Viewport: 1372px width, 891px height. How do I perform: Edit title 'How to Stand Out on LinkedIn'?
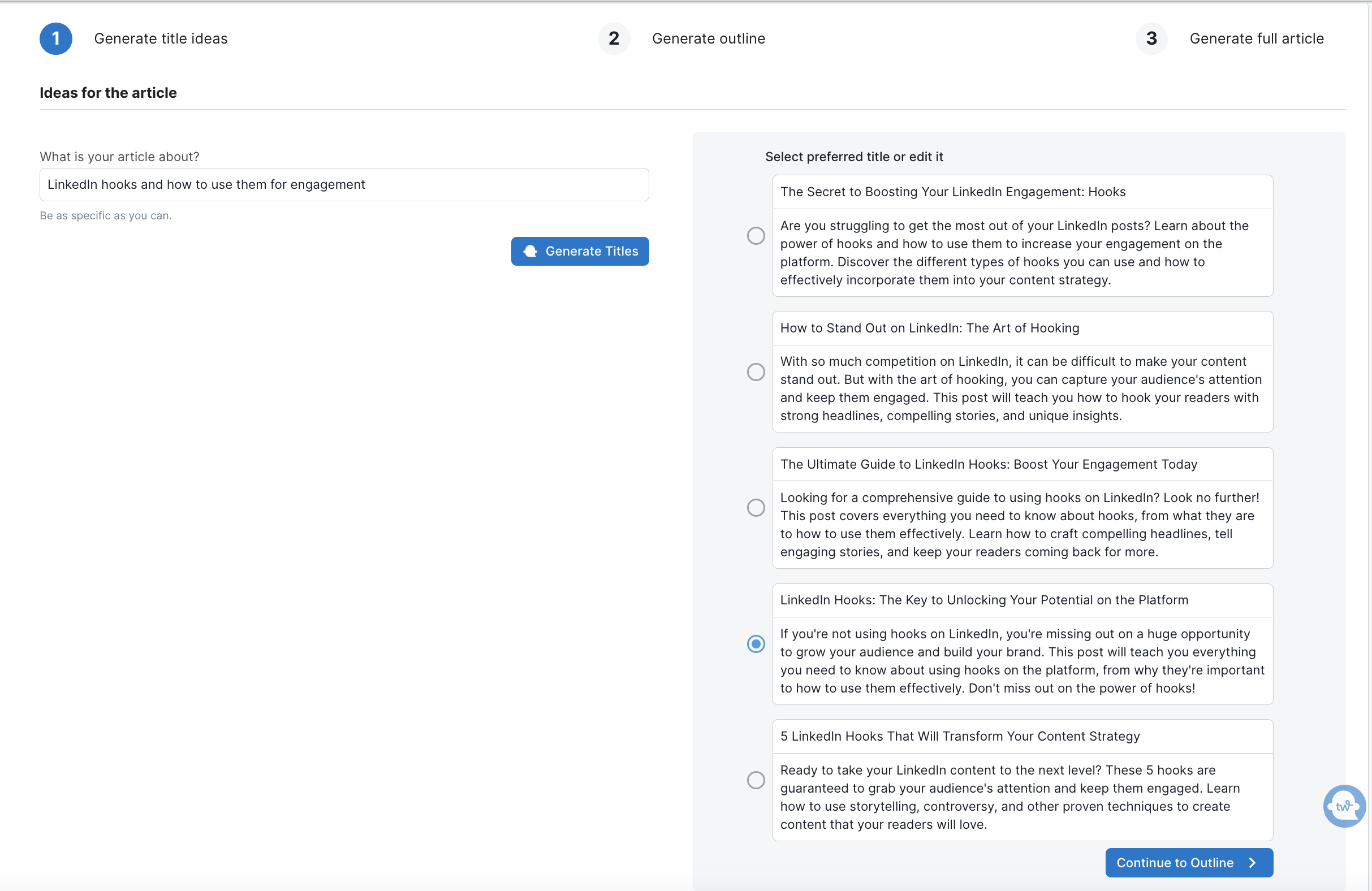tap(1022, 328)
